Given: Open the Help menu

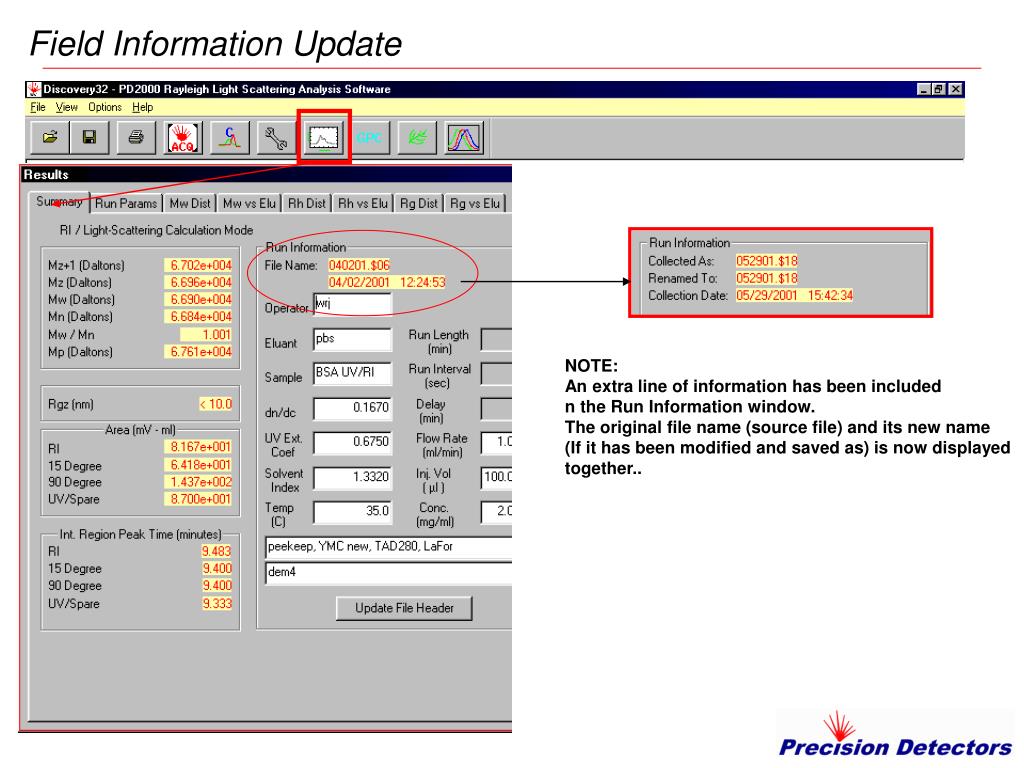Looking at the screenshot, I should click(x=142, y=107).
